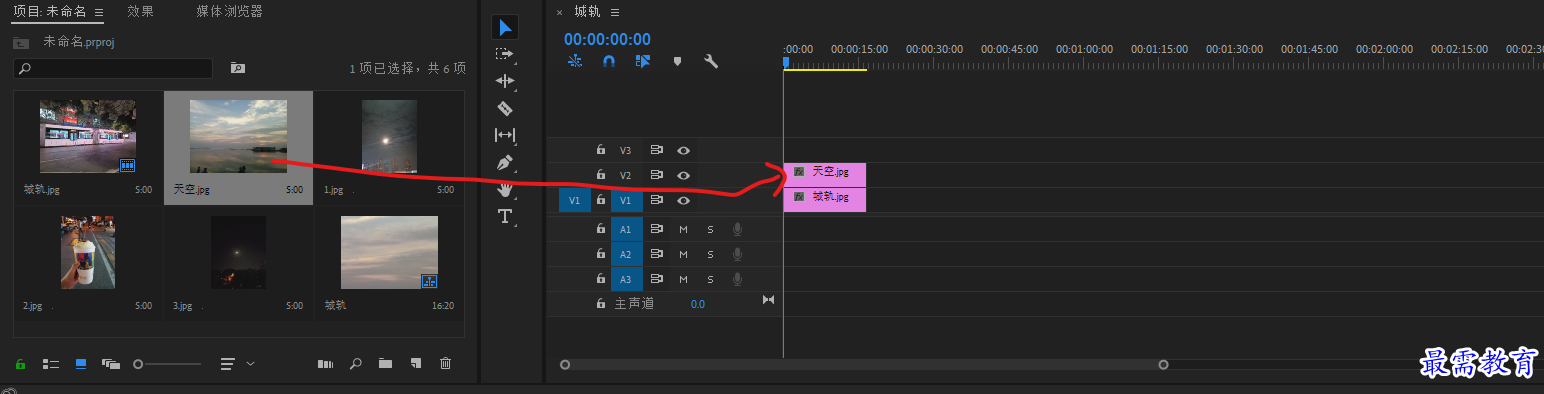
Task: Solo audio track A1
Action: pos(711,229)
